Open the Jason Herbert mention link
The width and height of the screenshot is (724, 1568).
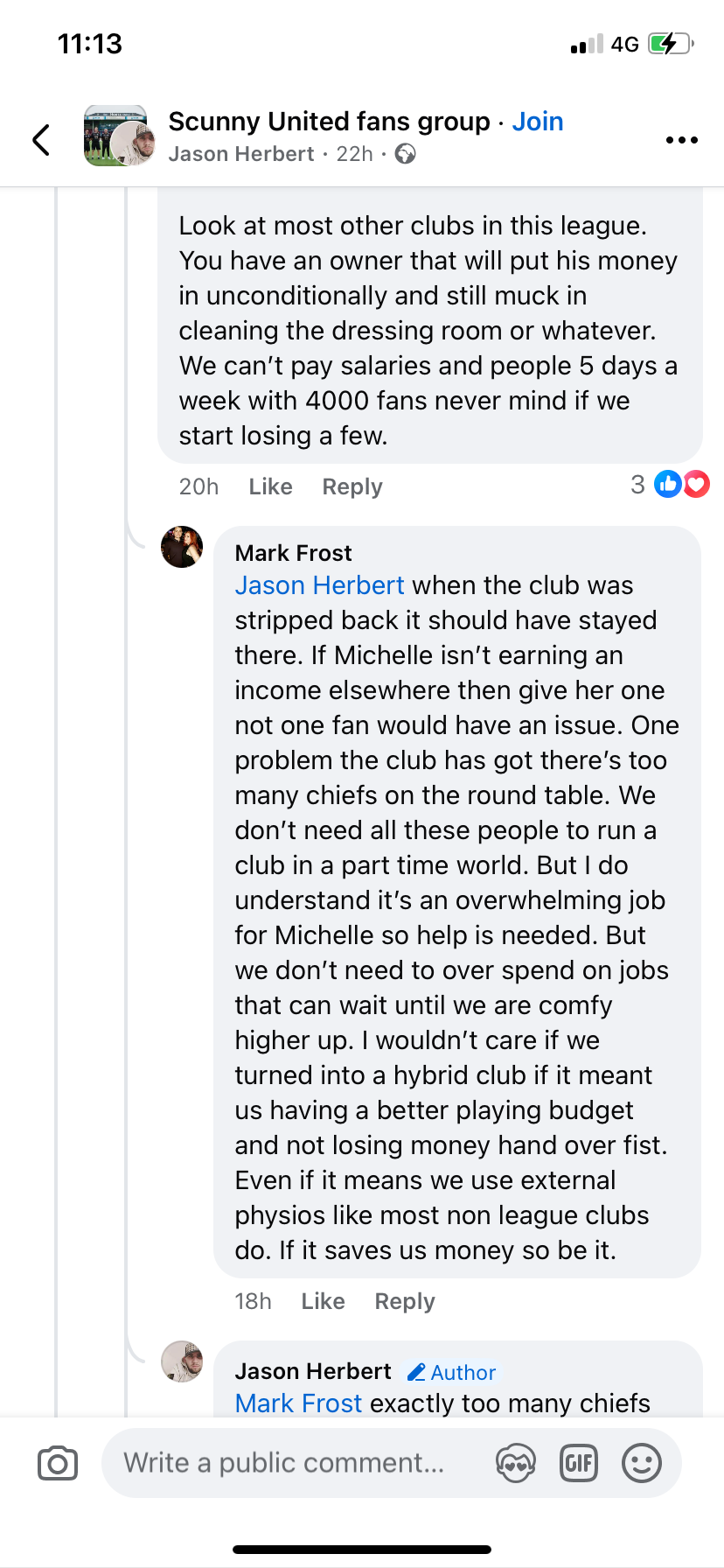pyautogui.click(x=319, y=585)
